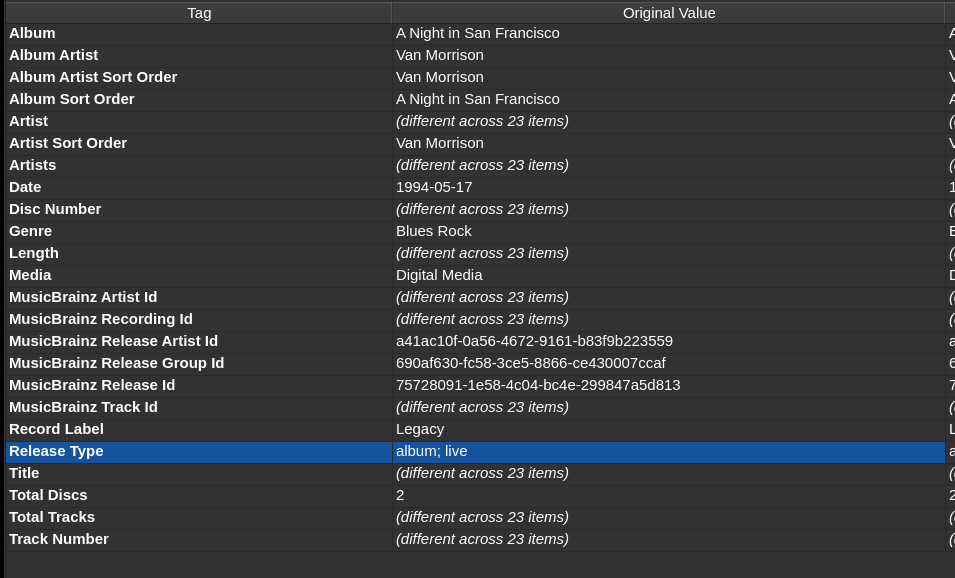Select the Album Sort Order row
Viewport: 955px width, 578px height.
71,99
